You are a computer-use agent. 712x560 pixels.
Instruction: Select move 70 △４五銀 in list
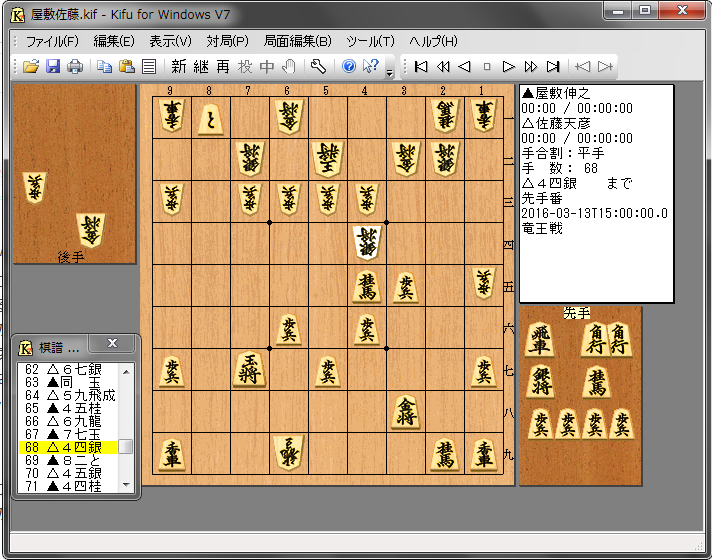click(x=68, y=473)
